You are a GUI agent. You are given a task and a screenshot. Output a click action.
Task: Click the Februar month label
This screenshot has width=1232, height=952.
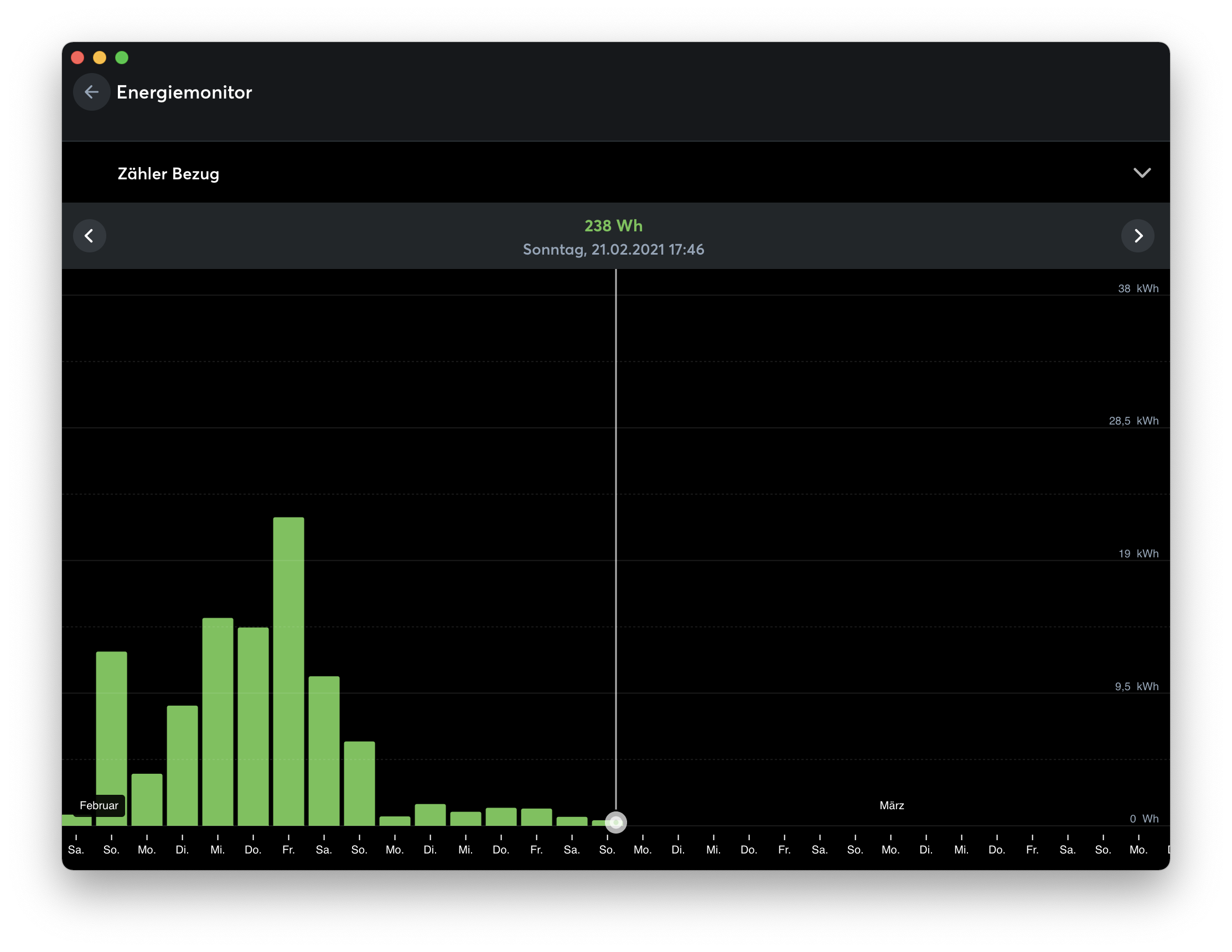pos(99,805)
